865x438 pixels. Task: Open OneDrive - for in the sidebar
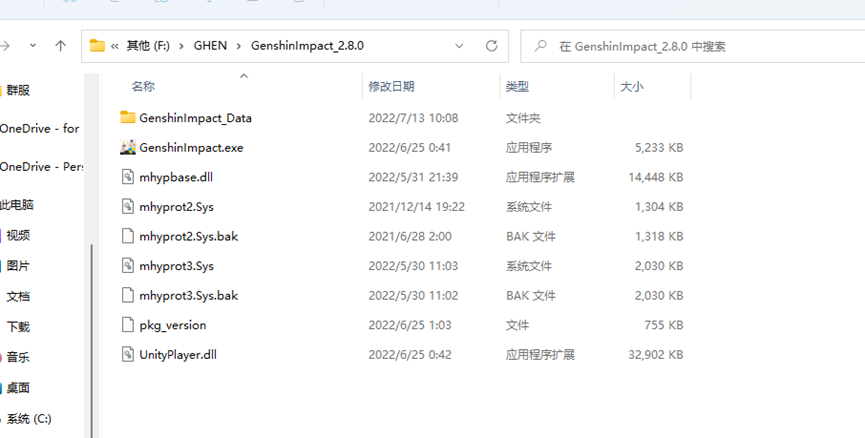40,129
